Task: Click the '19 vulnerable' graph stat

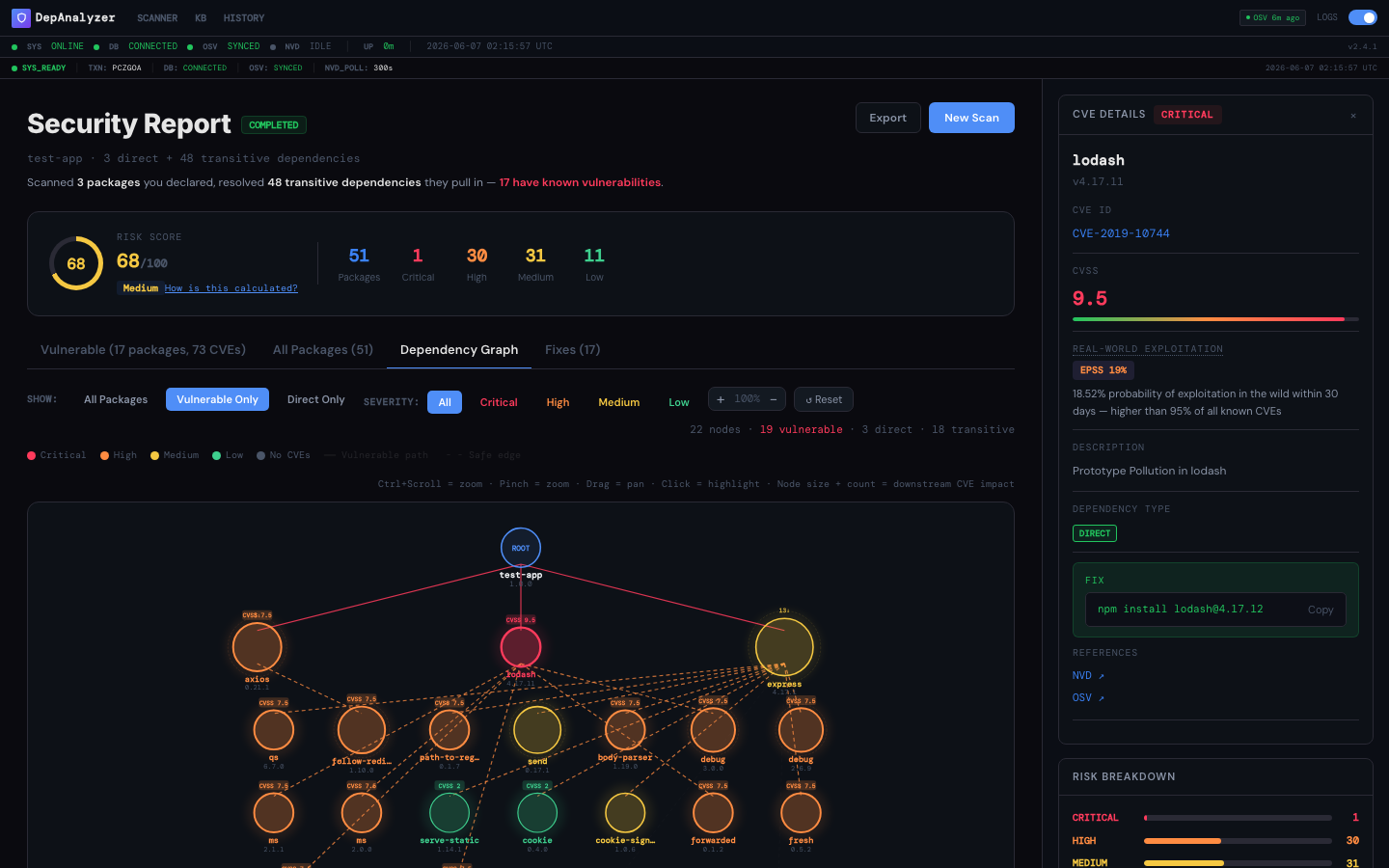Action: click(801, 430)
